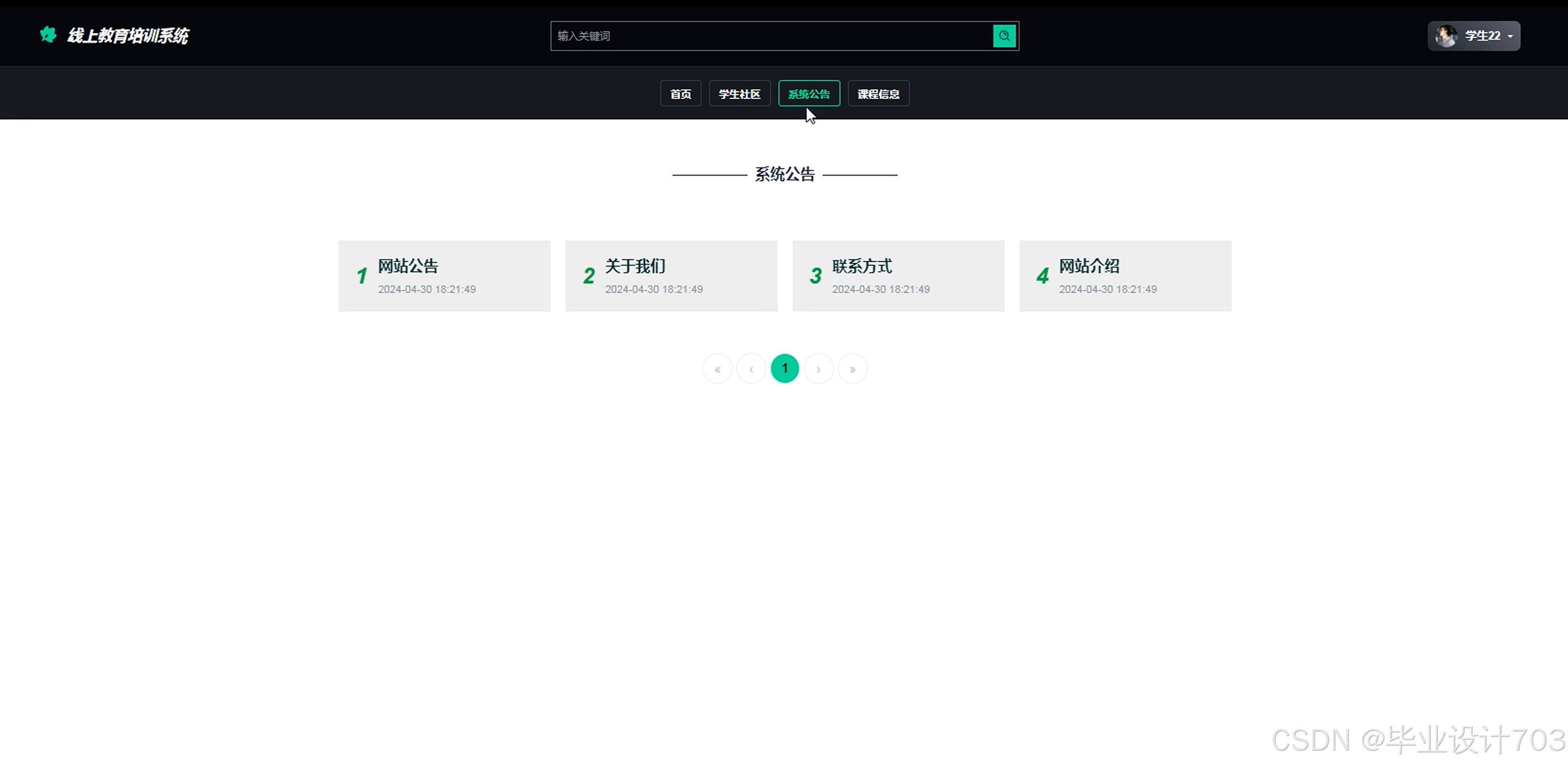Open the 课程信息 navigation tab
Viewport: 1568px width, 767px height.
point(878,94)
